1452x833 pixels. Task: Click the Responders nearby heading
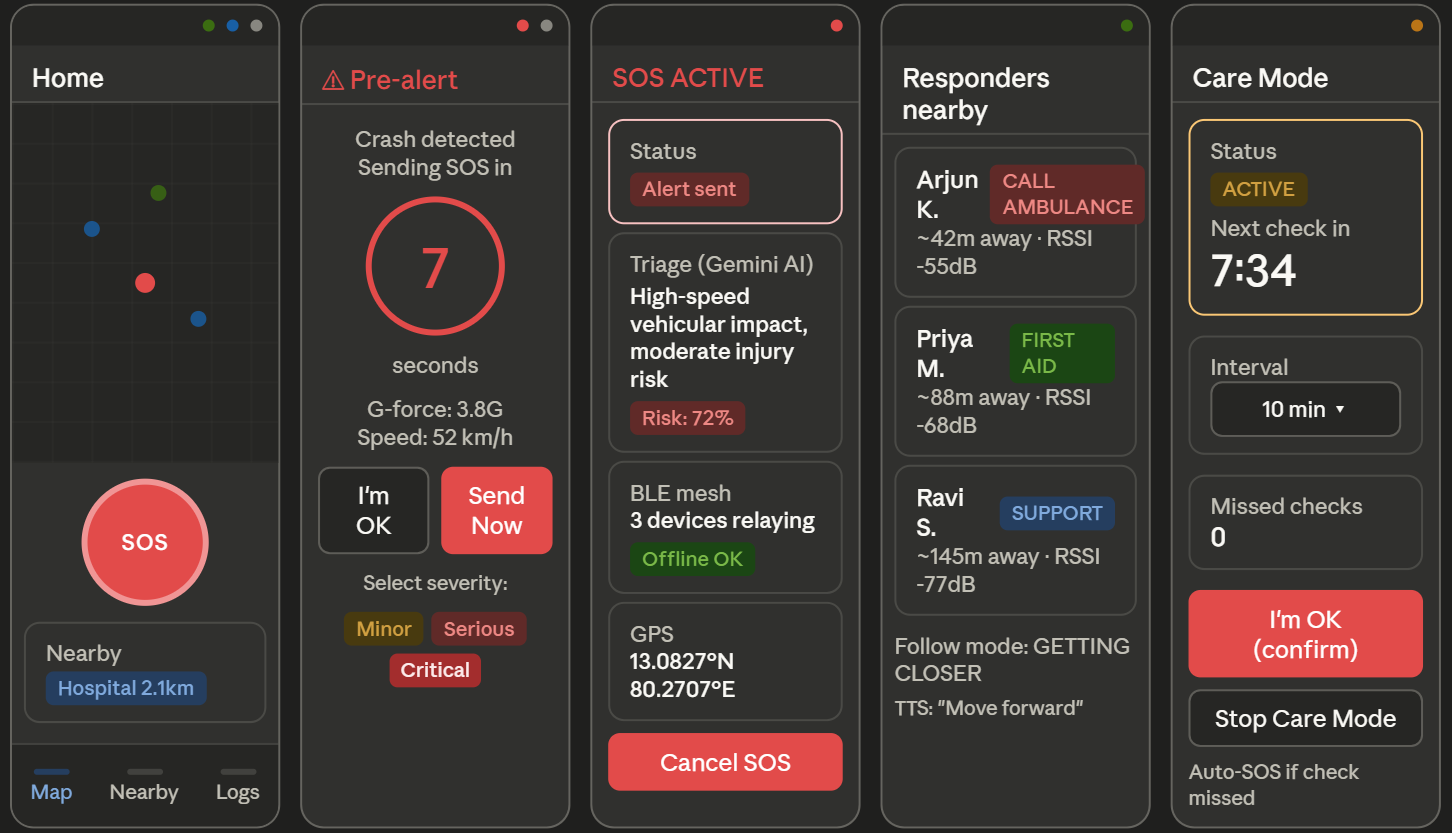[x=976, y=94]
